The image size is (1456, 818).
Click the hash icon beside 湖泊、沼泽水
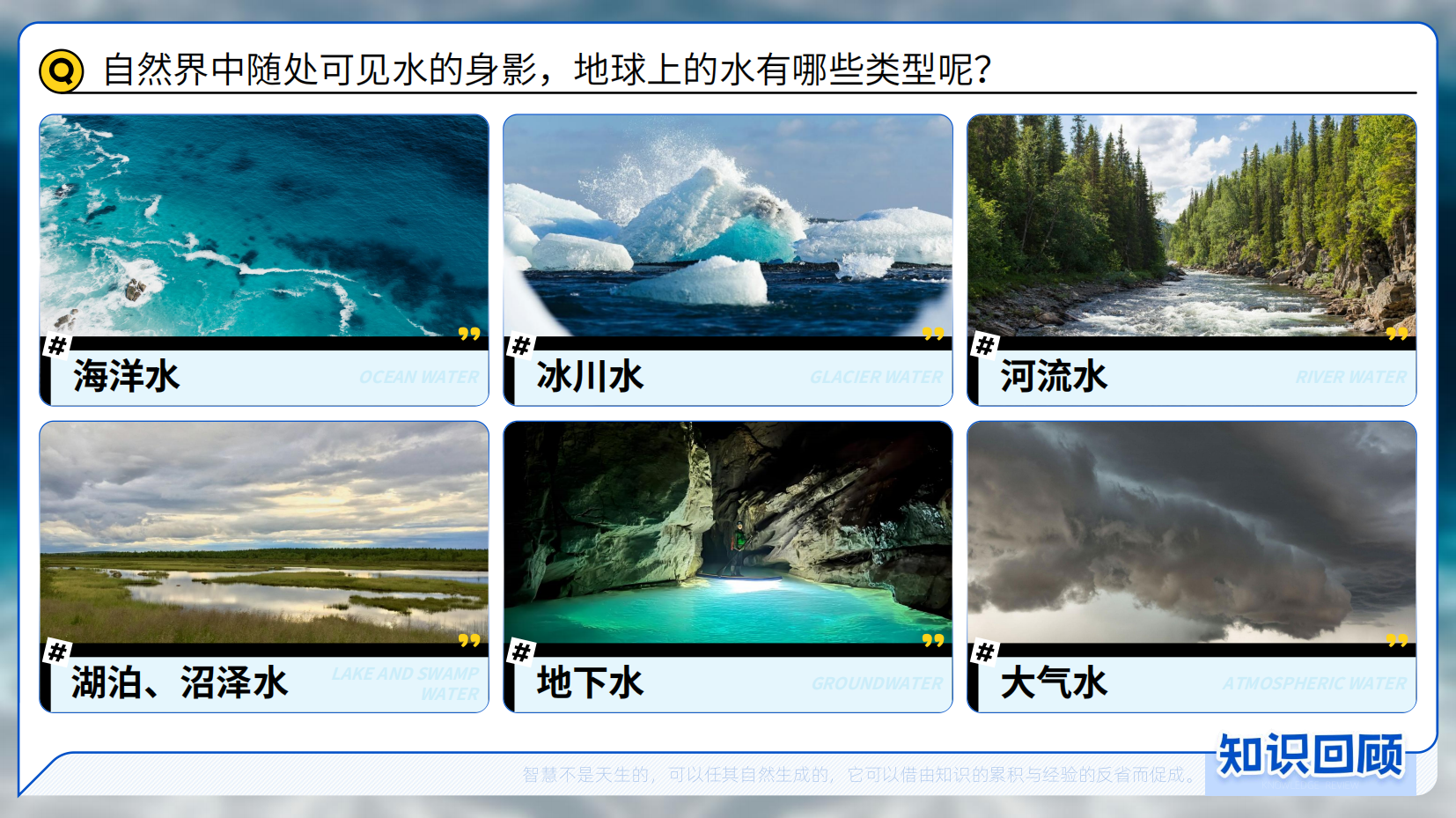[57, 652]
